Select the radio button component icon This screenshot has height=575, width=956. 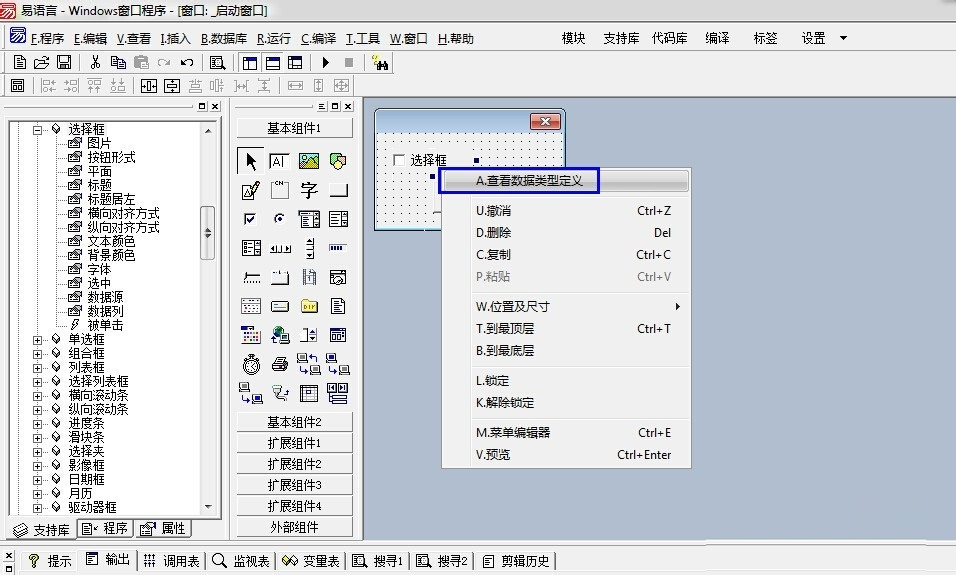[x=279, y=218]
